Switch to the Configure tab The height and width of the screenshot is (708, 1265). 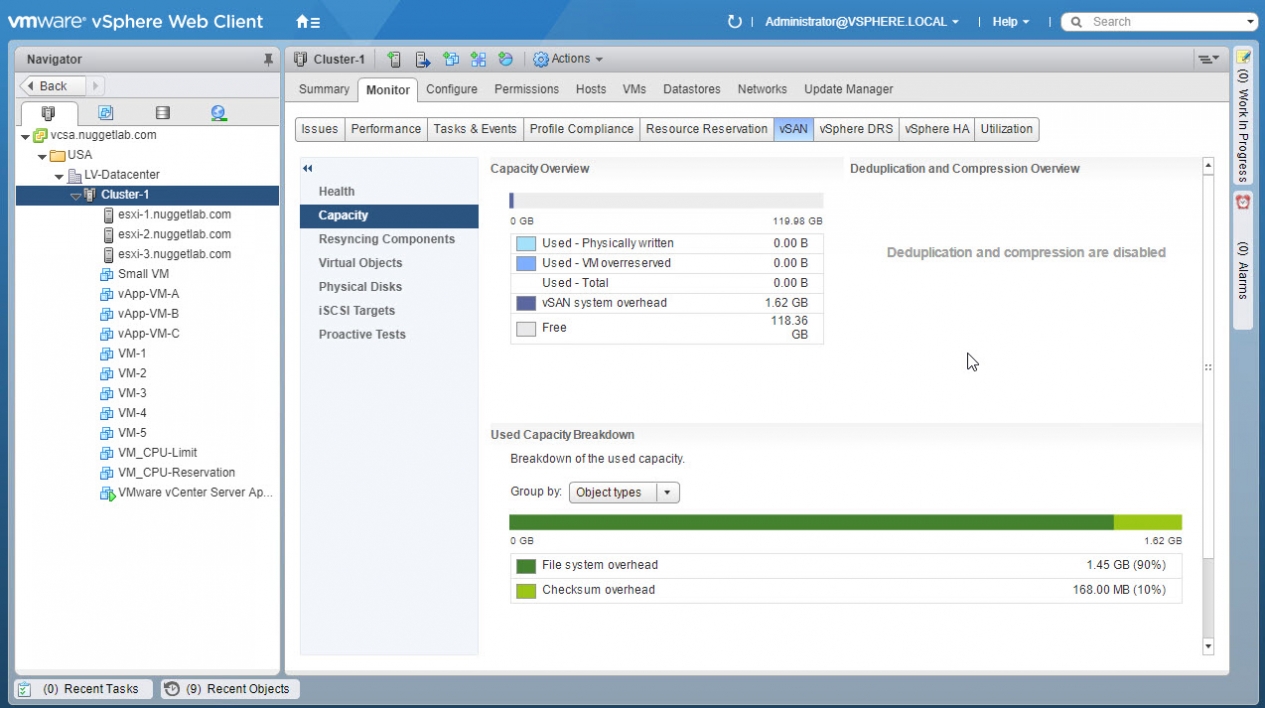(451, 89)
